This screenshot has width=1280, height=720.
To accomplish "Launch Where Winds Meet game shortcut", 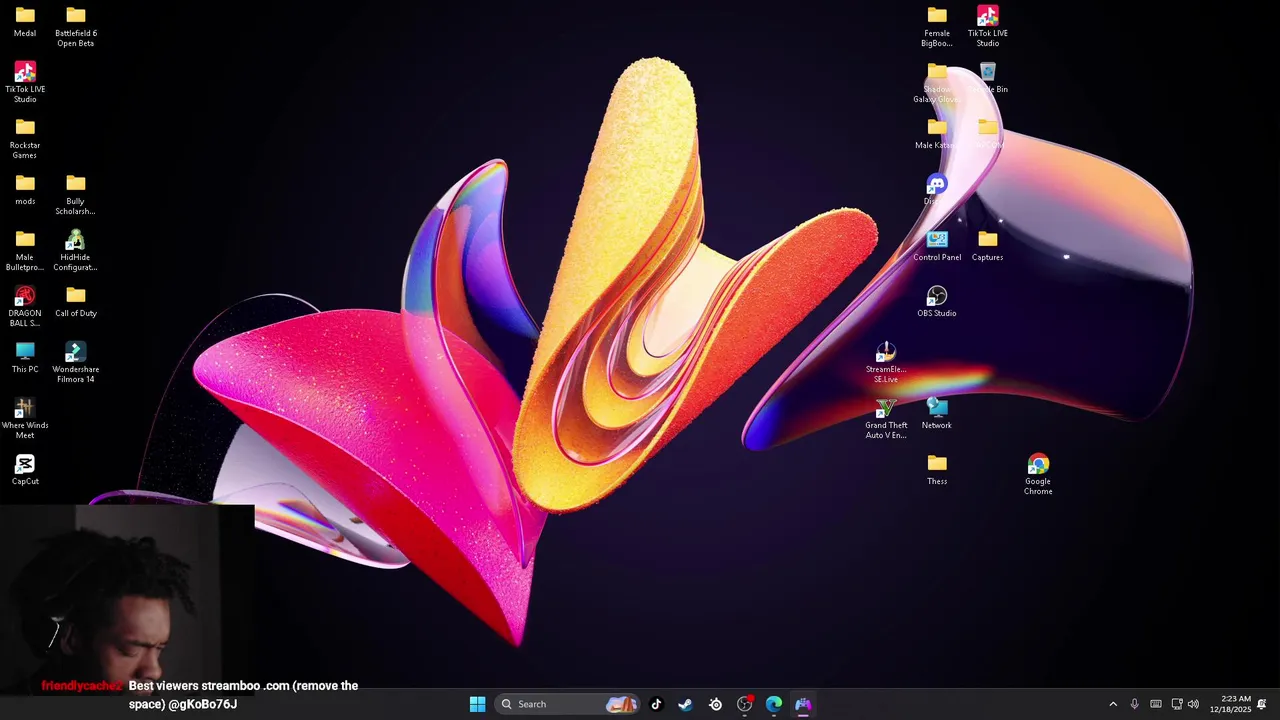I will coord(25,418).
